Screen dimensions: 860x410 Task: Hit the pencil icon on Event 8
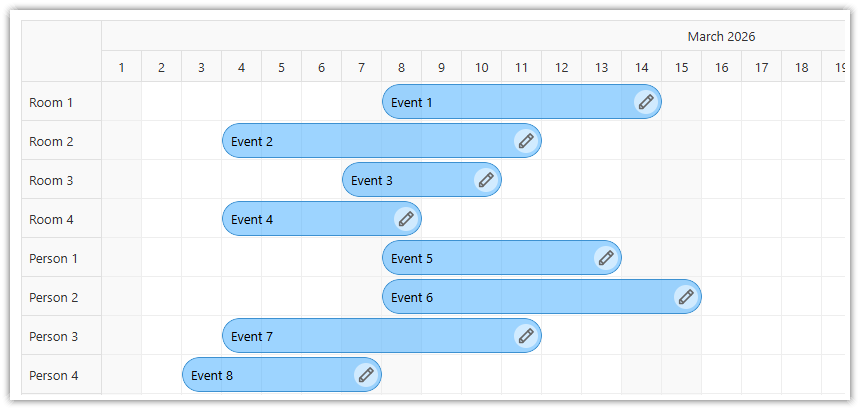(366, 375)
